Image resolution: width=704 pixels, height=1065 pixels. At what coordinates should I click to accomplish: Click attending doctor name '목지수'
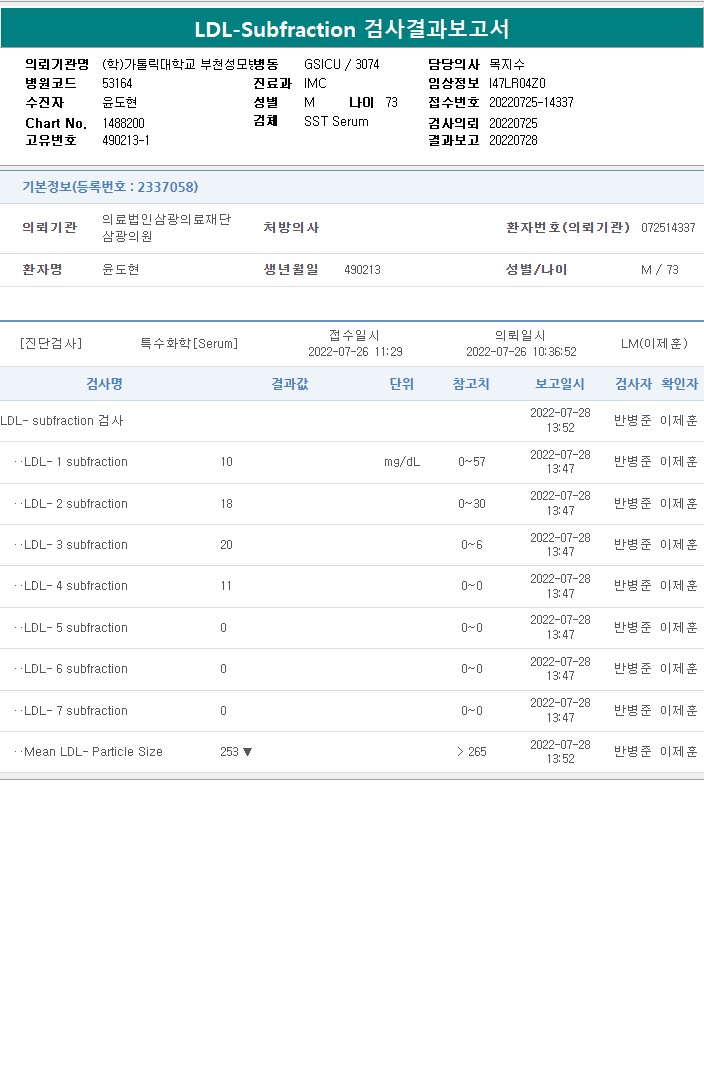pyautogui.click(x=507, y=65)
